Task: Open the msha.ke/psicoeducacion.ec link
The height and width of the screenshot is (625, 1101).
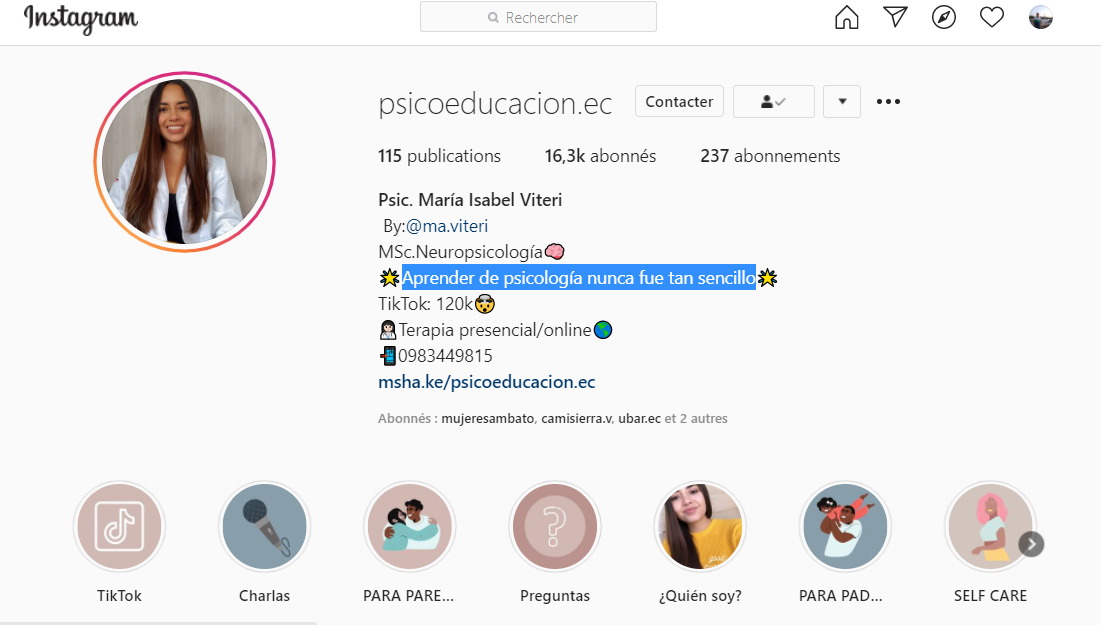Action: coord(487,382)
